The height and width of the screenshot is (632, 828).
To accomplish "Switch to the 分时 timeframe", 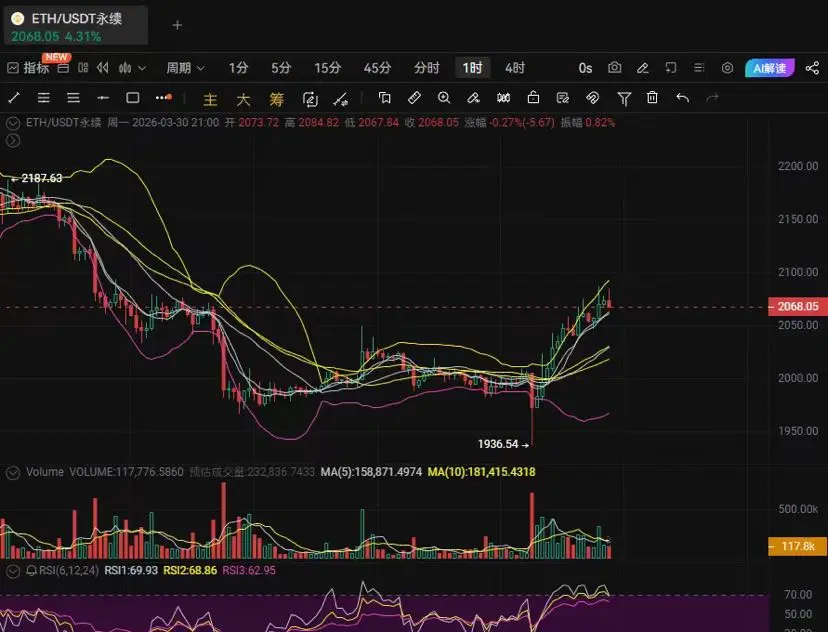I will coord(427,68).
